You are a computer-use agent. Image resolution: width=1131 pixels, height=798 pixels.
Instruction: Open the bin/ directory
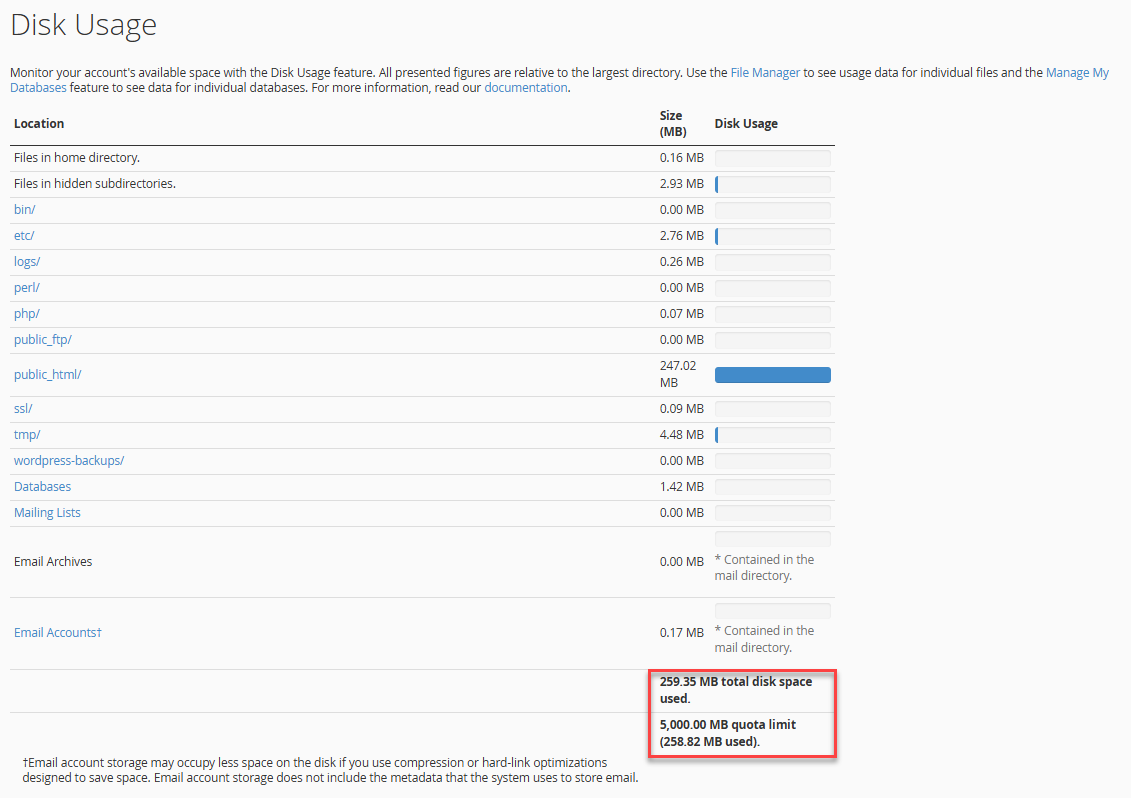point(25,209)
